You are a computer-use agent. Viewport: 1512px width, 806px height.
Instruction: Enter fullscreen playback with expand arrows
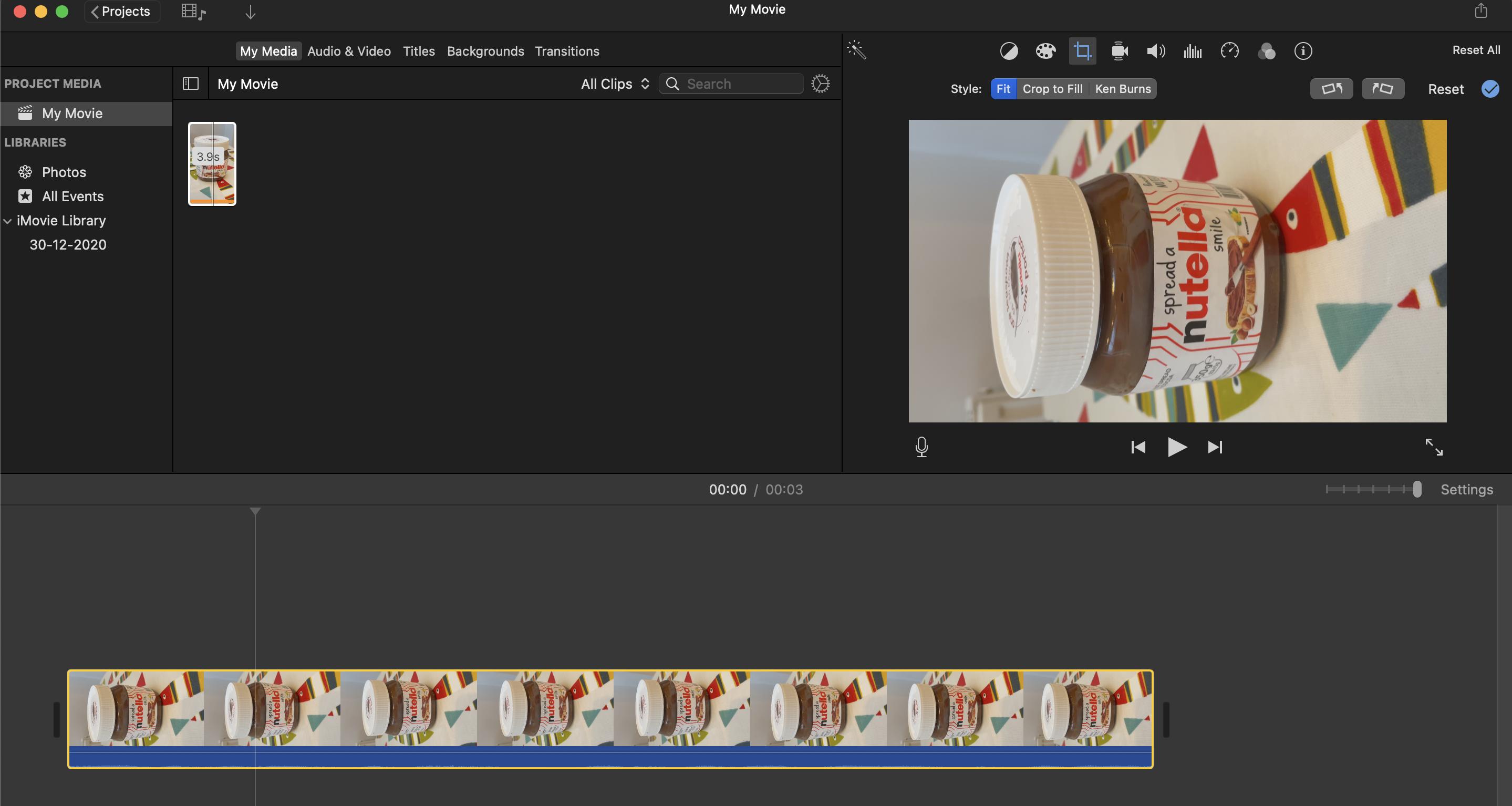coord(1434,447)
